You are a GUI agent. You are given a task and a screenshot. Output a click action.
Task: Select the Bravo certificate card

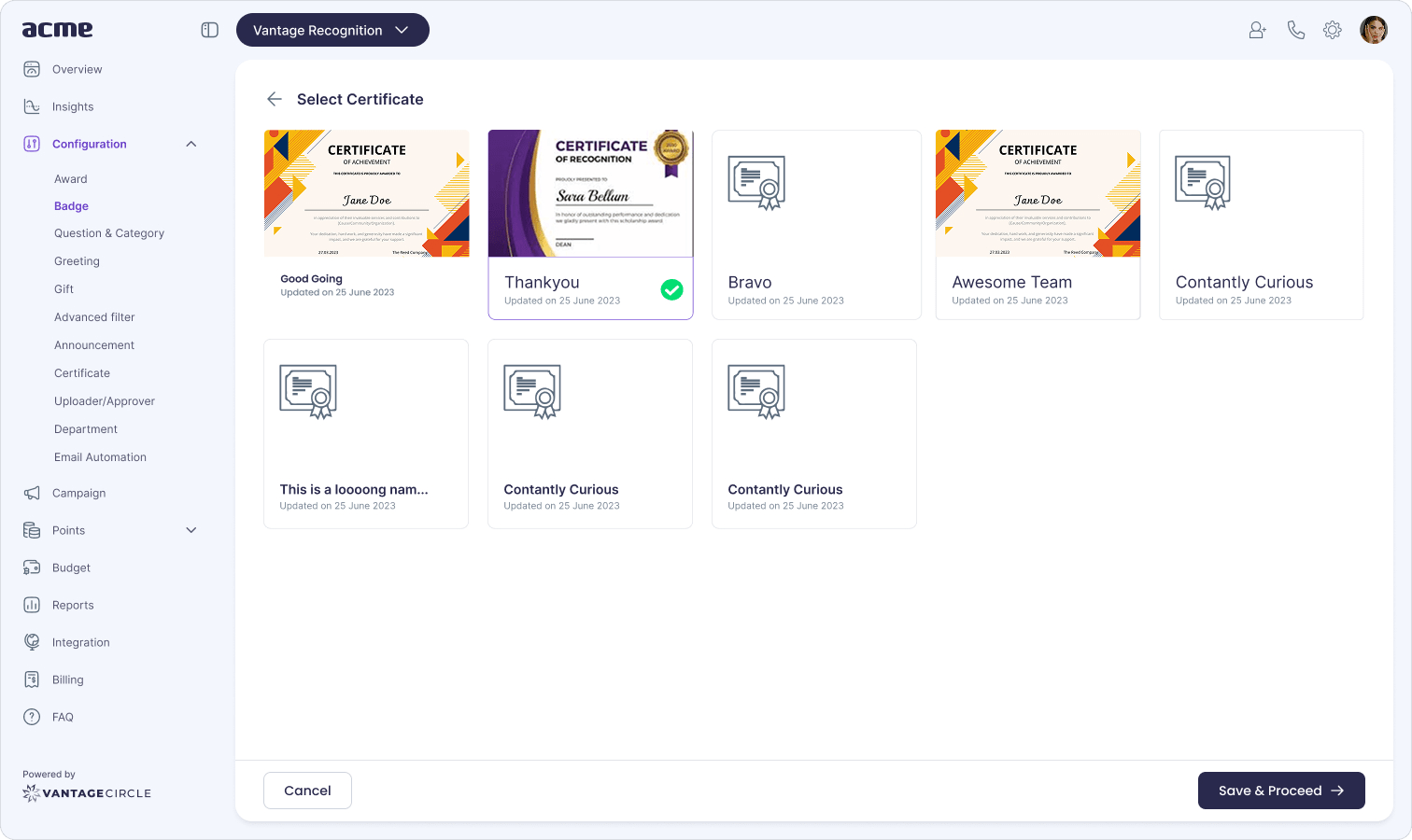tap(816, 225)
